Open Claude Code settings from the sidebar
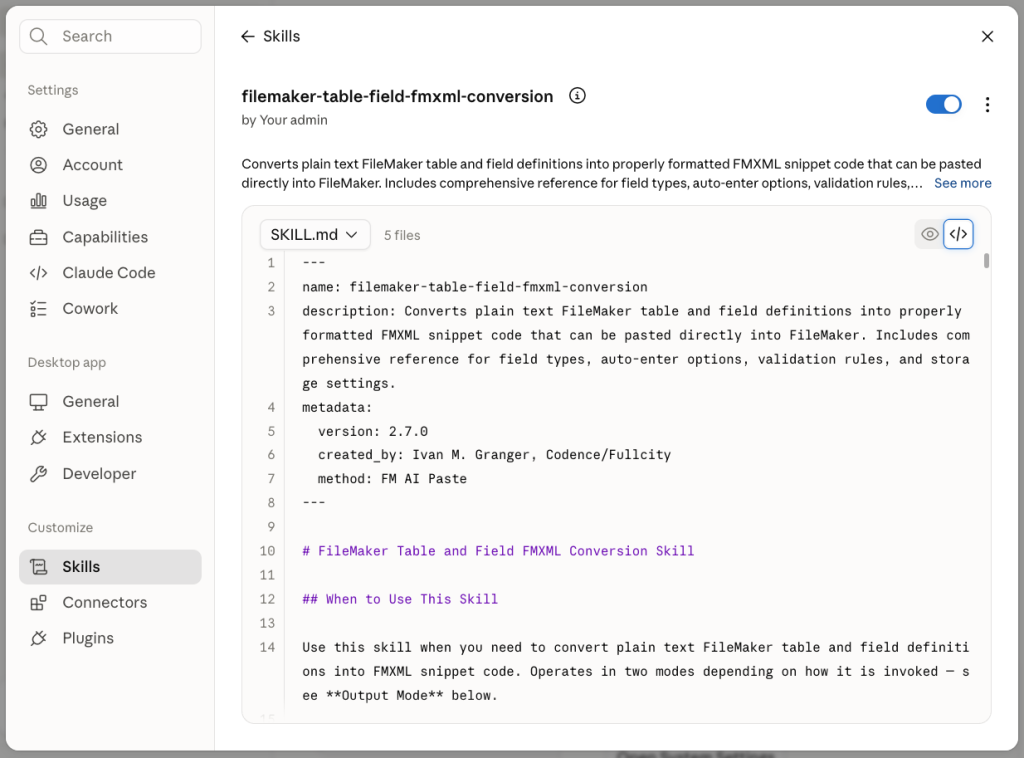The image size is (1024, 758). tap(110, 273)
